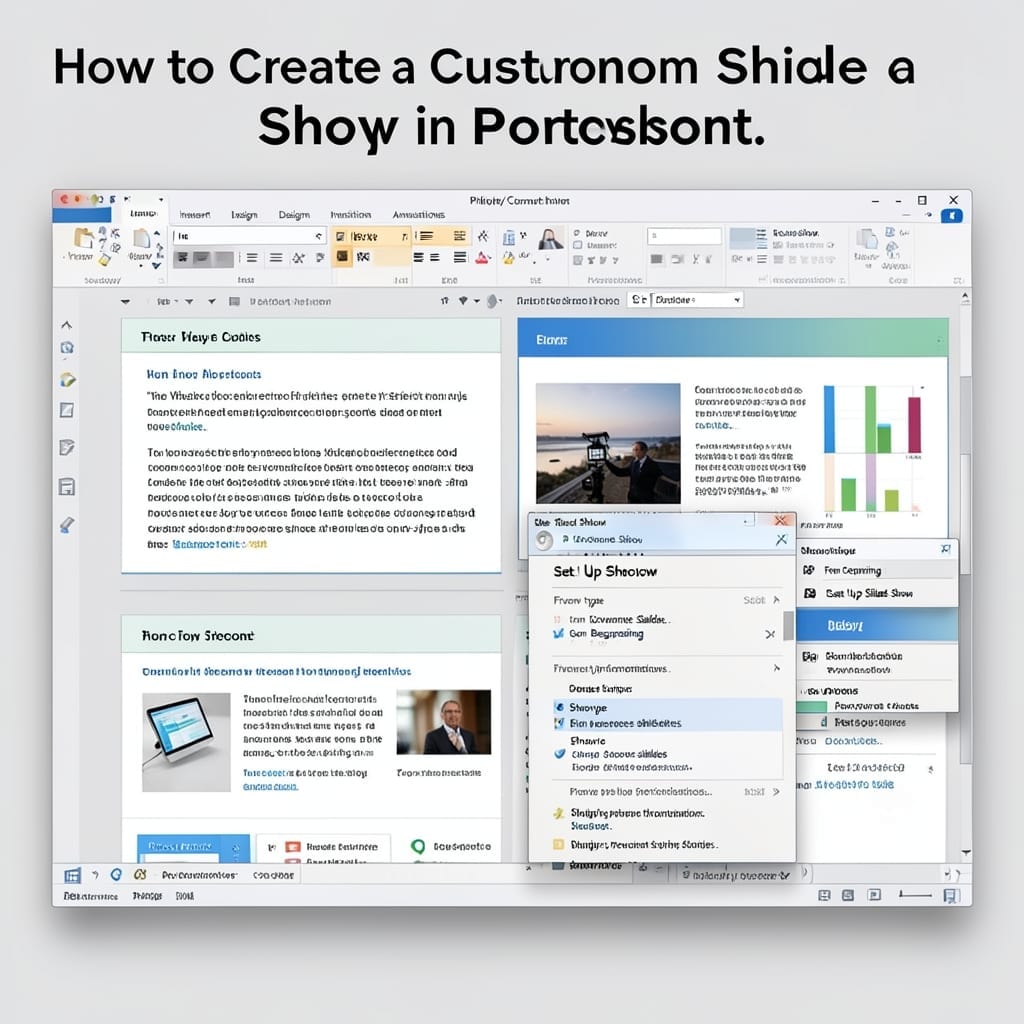Viewport: 1024px width, 1024px height.
Task: Click the X beside Gon Begnaoing row
Action: 770,634
